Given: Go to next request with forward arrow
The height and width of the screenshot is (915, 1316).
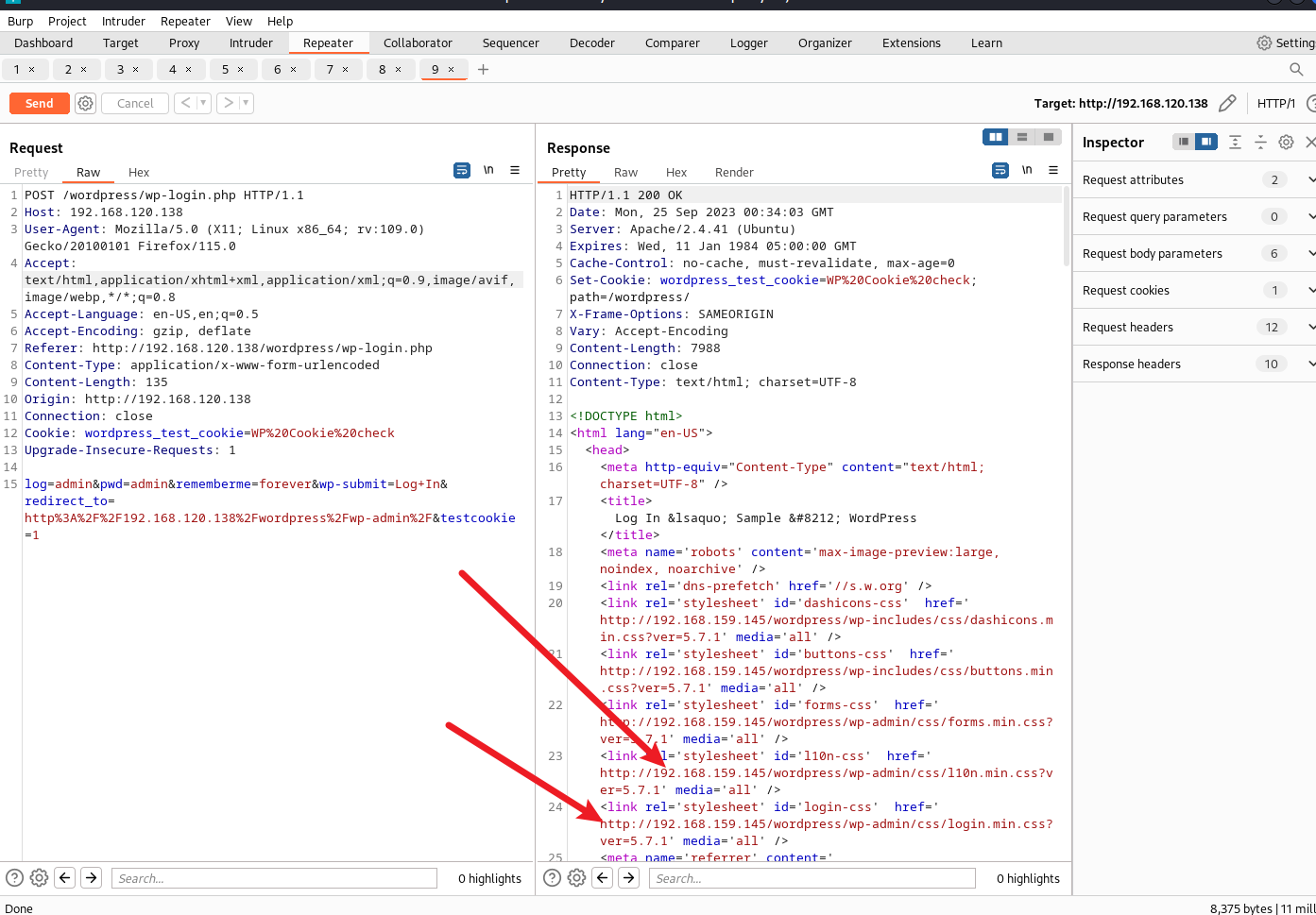Looking at the screenshot, I should [x=228, y=103].
